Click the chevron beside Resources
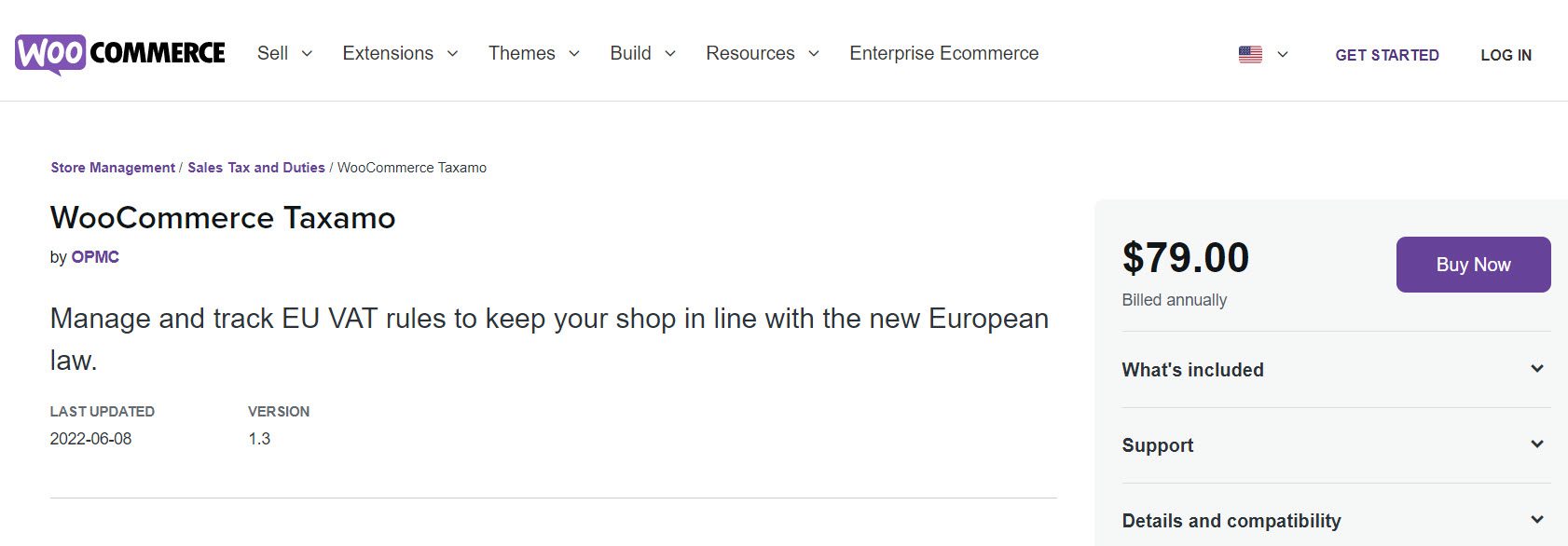 click(x=814, y=54)
